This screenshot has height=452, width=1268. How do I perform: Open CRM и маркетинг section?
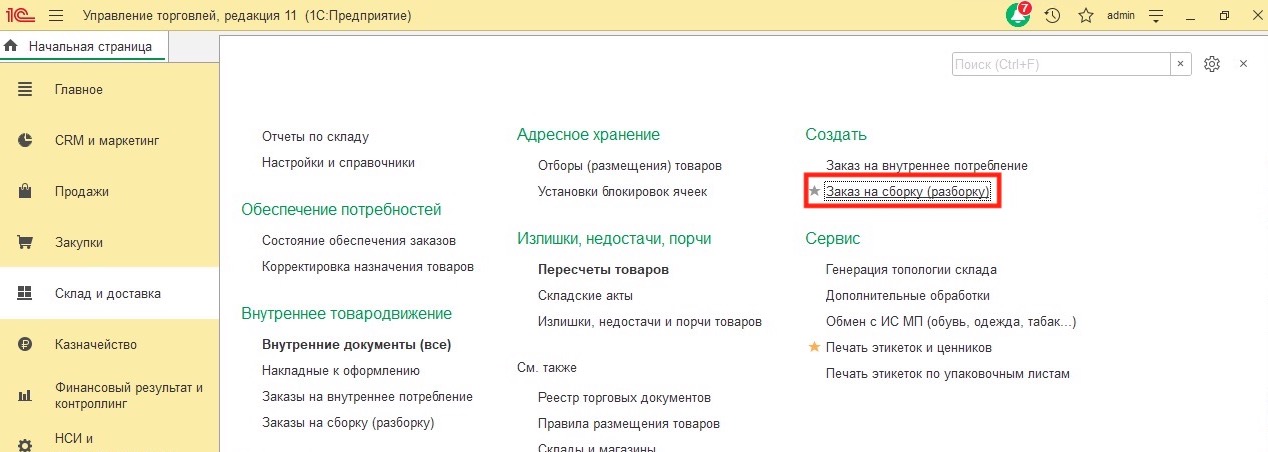(x=109, y=141)
